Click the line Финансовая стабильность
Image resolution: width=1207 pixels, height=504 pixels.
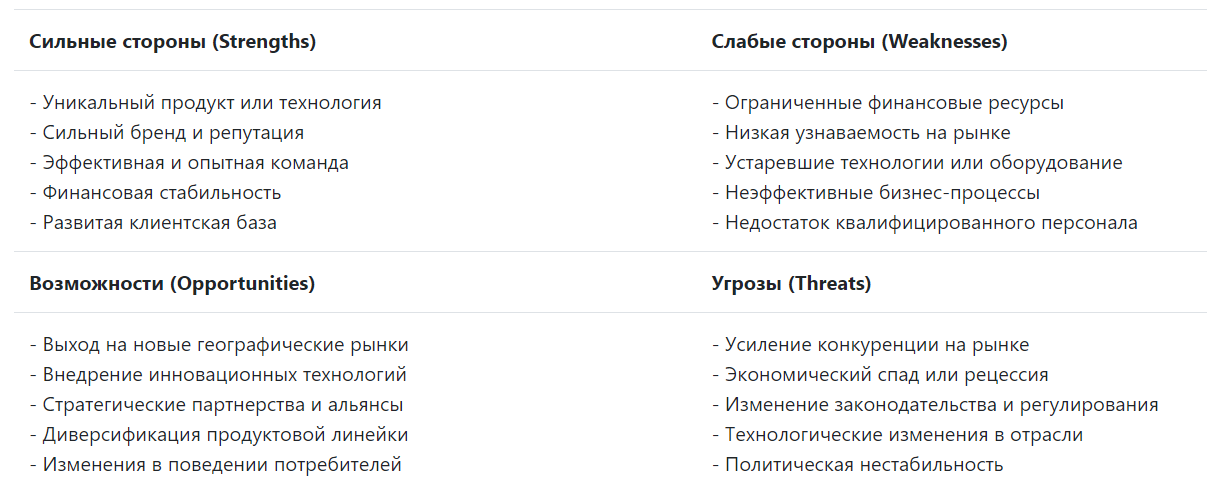tap(155, 193)
